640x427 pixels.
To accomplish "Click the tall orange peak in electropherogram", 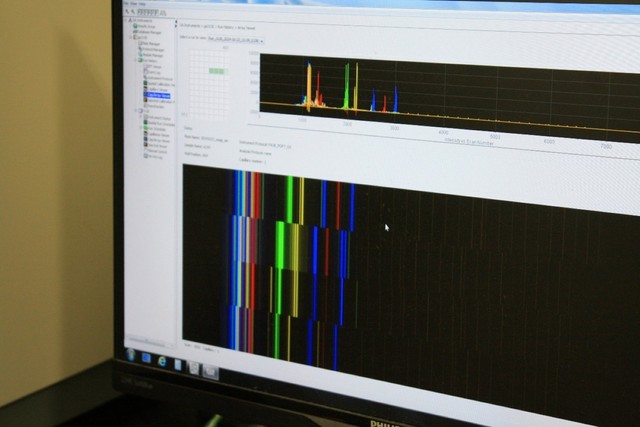I will pos(309,85).
